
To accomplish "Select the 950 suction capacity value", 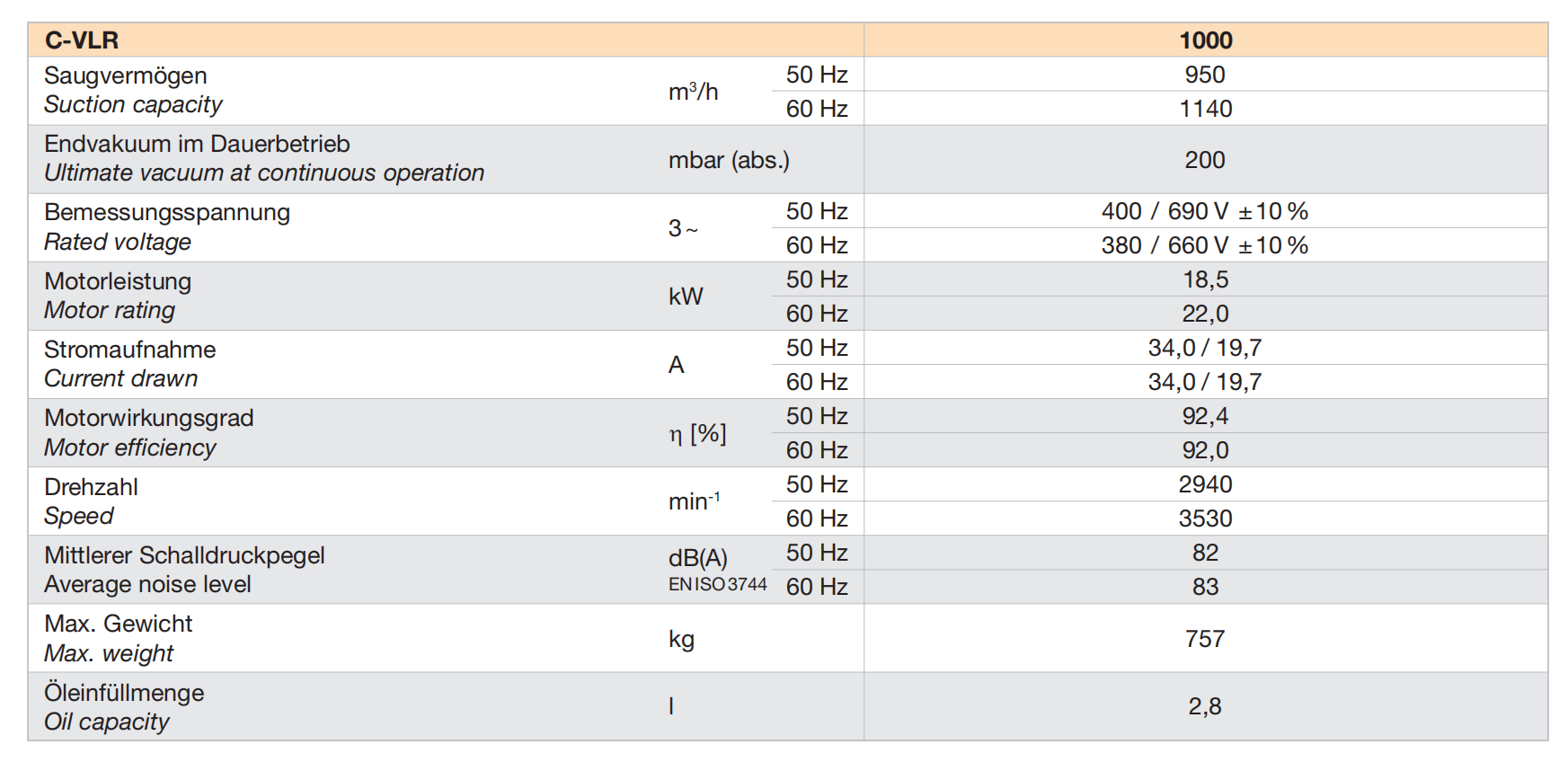I will [x=1205, y=75].
